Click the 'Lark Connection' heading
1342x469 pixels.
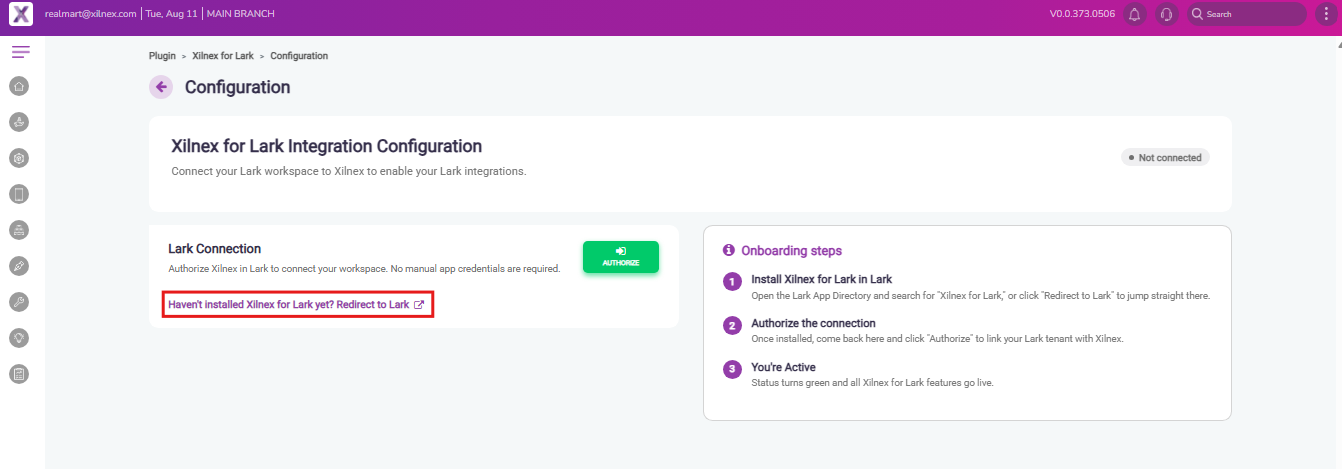214,248
